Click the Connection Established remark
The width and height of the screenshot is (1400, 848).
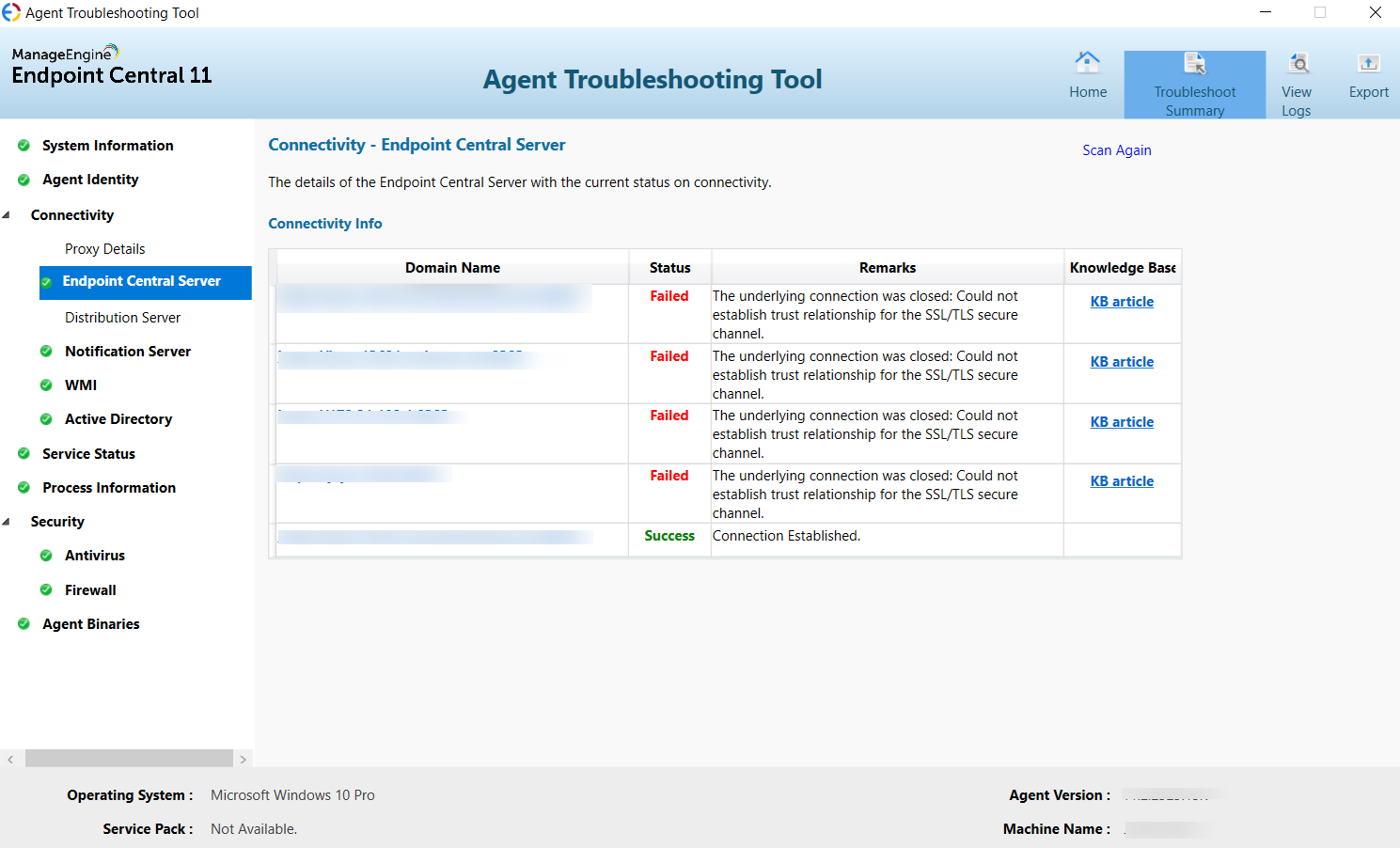(786, 536)
